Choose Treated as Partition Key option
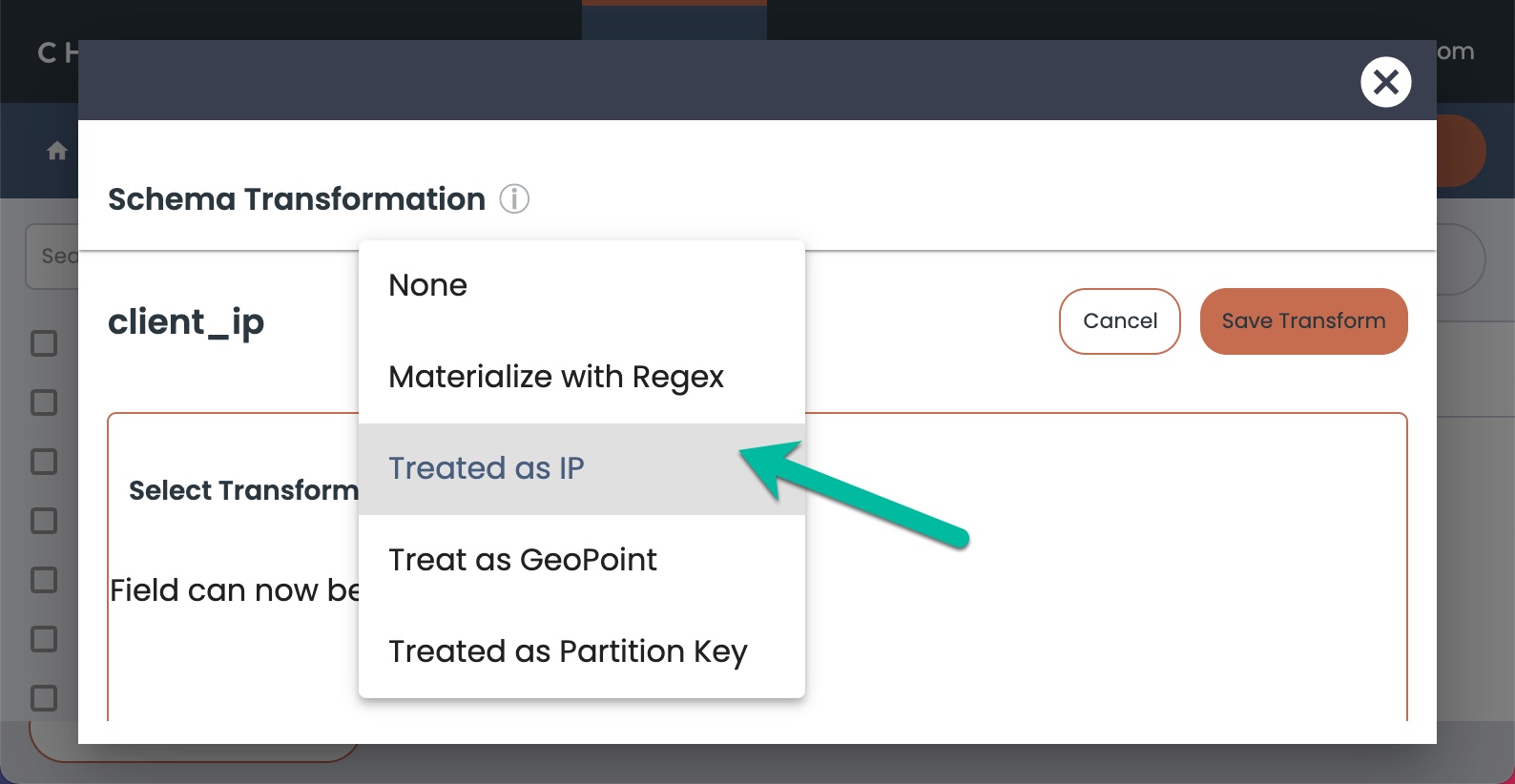The image size is (1515, 784). point(582,651)
